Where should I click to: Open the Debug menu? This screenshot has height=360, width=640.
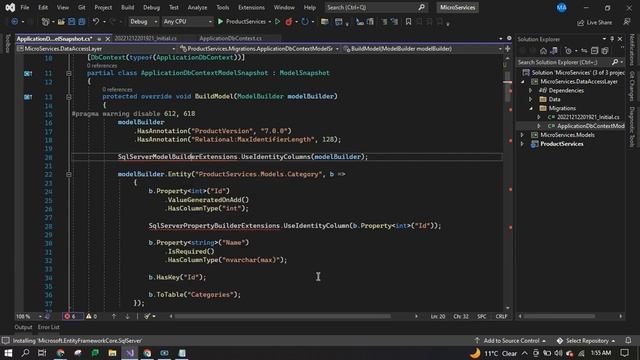click(x=151, y=7)
